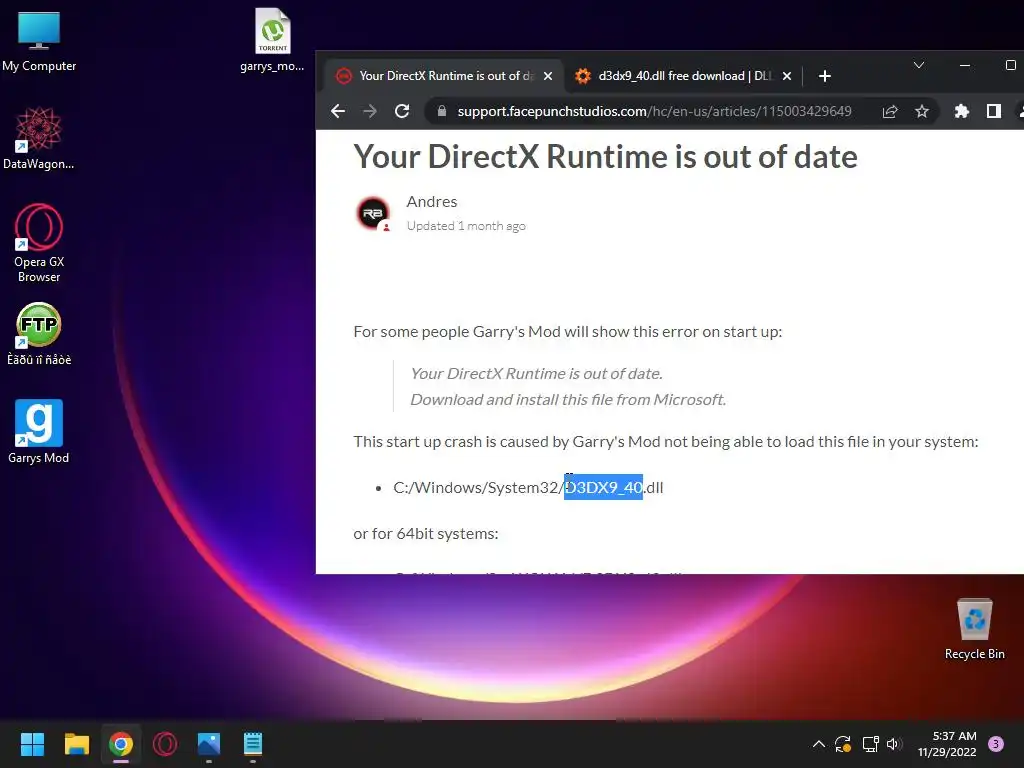Close the DirectX Runtime tab
The height and width of the screenshot is (768, 1024).
click(548, 76)
